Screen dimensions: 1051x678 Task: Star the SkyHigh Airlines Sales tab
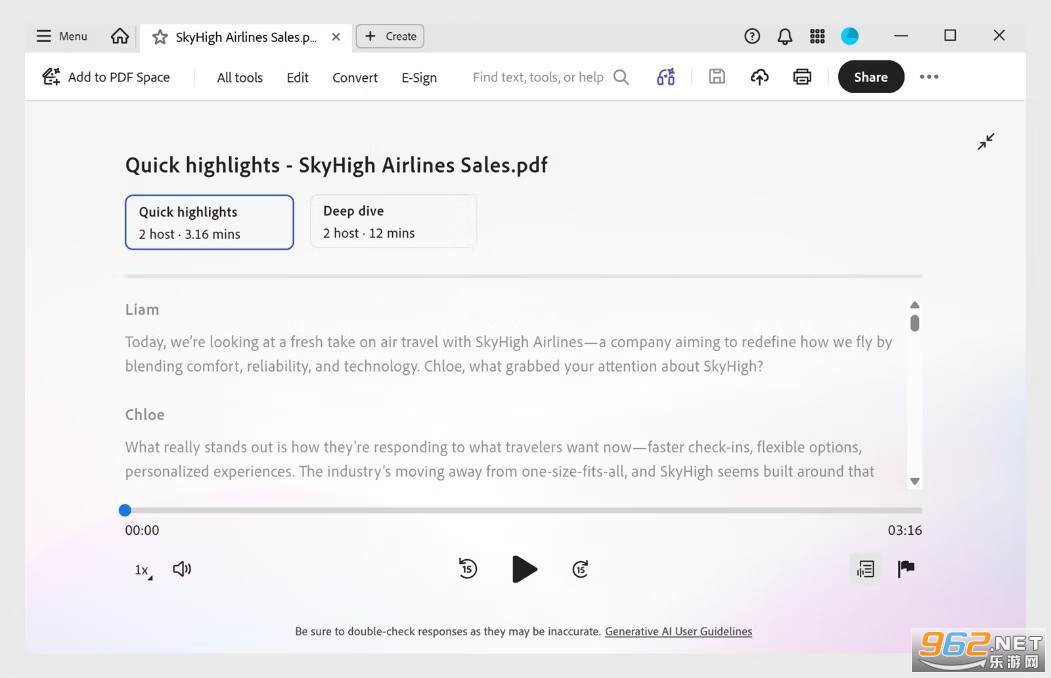tap(160, 37)
